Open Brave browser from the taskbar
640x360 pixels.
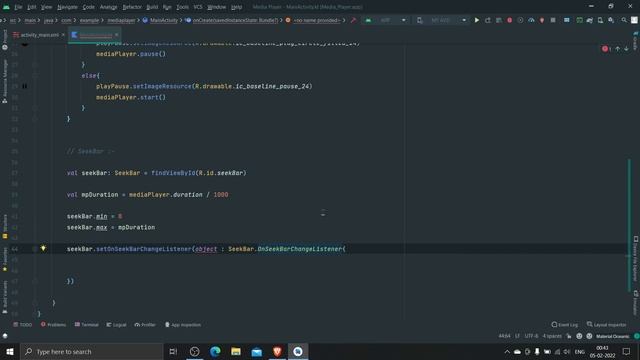click(x=277, y=351)
